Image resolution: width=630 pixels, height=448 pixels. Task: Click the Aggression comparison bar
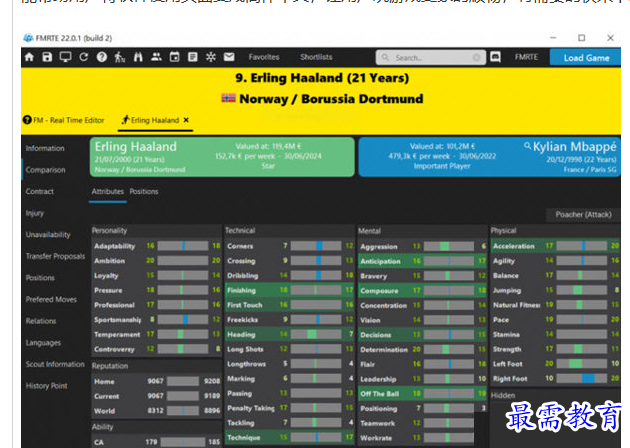(x=449, y=246)
